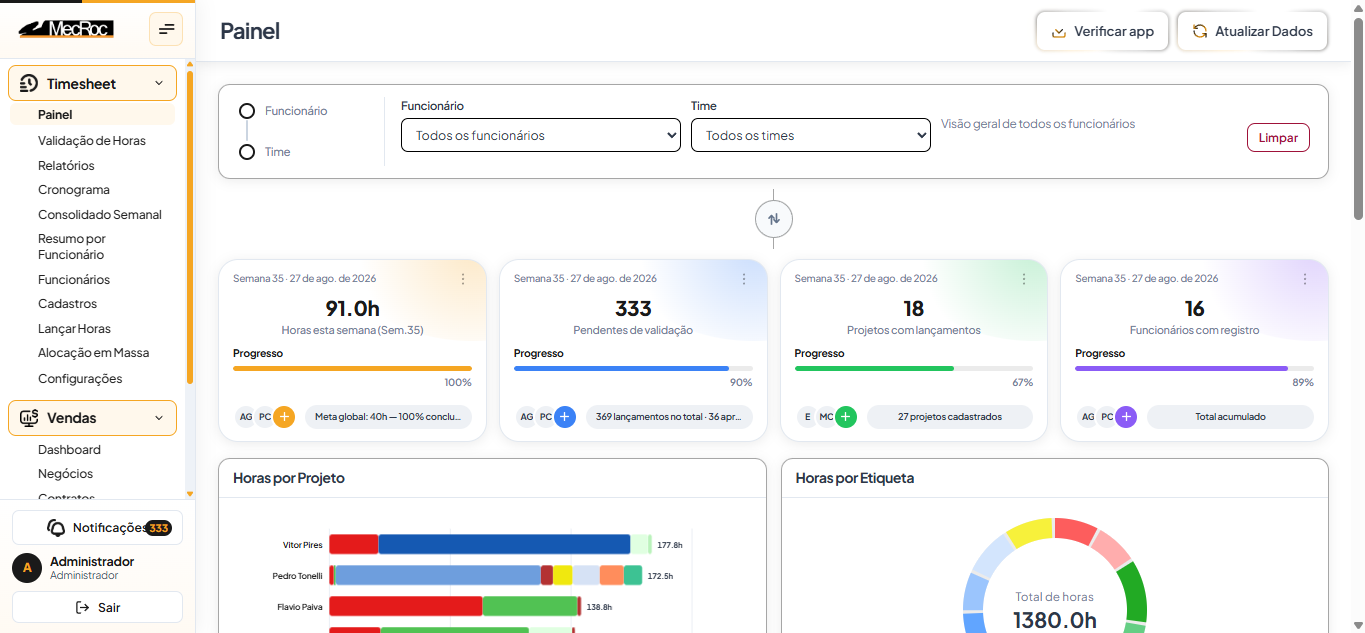Click the orange 100% progress bar
Viewport: 1365px width, 633px height.
[352, 369]
